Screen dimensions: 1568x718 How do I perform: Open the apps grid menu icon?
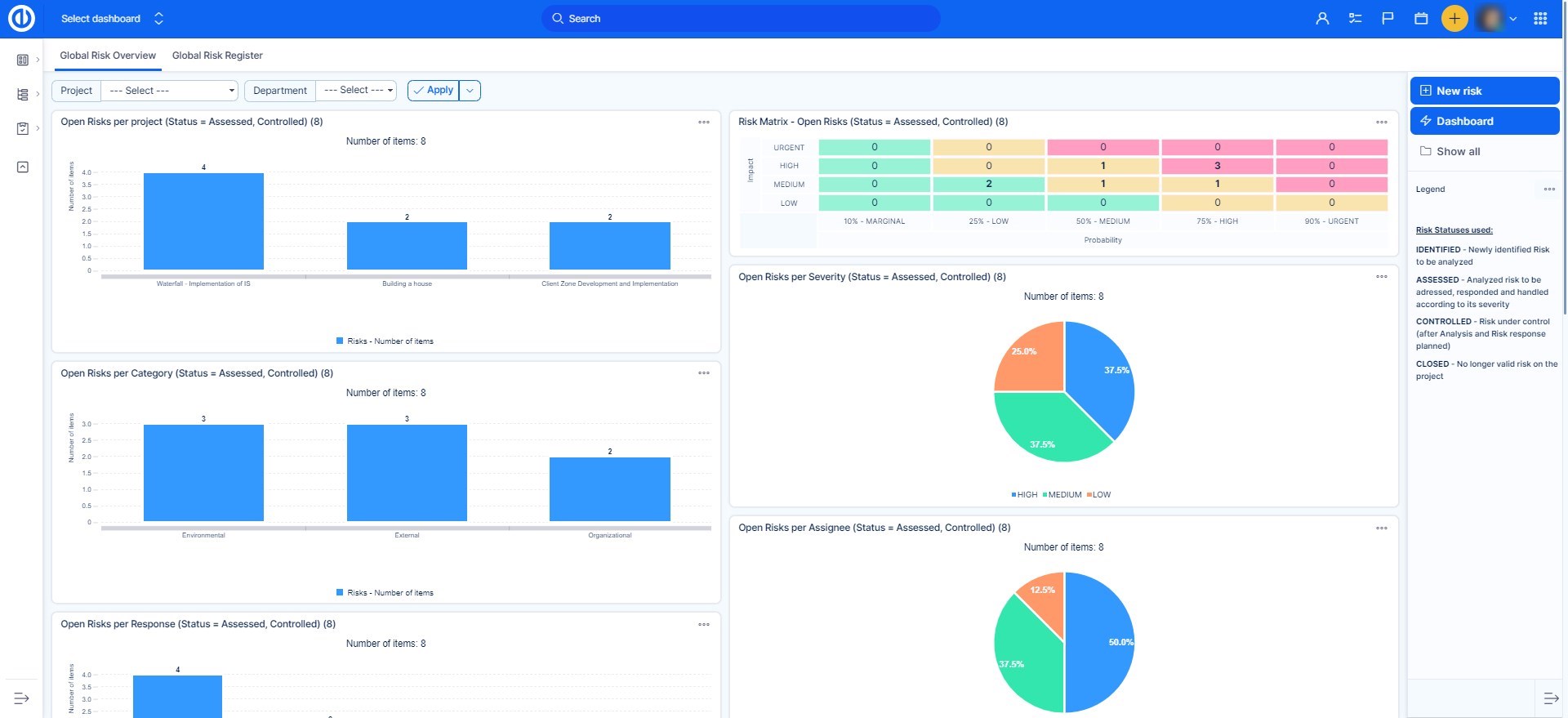tap(1540, 18)
